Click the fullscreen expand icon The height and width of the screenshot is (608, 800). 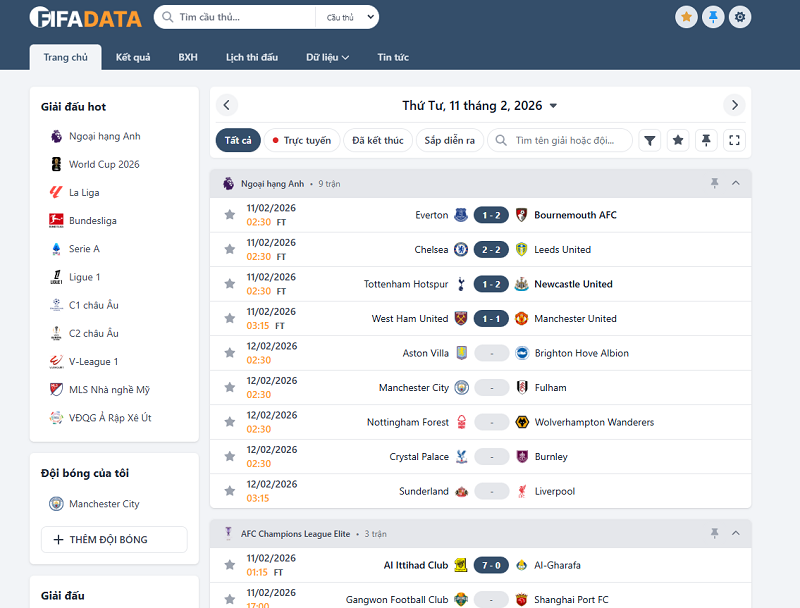click(x=735, y=141)
